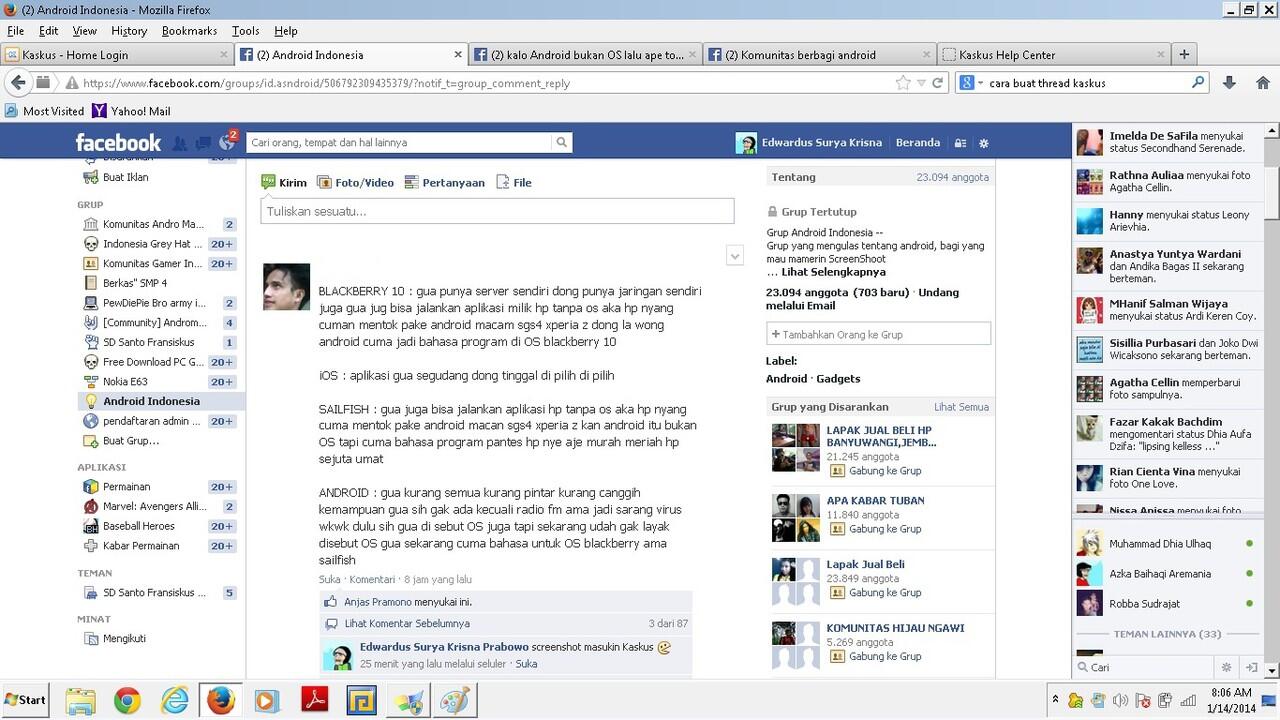Launch Chrome from taskbar
1280x720 pixels.
pyautogui.click(x=127, y=700)
